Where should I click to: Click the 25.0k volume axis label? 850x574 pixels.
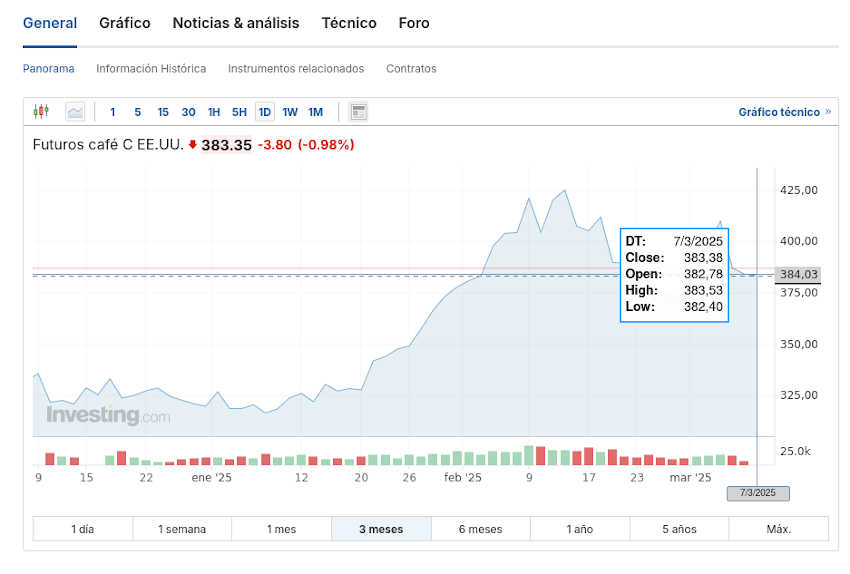tap(795, 451)
